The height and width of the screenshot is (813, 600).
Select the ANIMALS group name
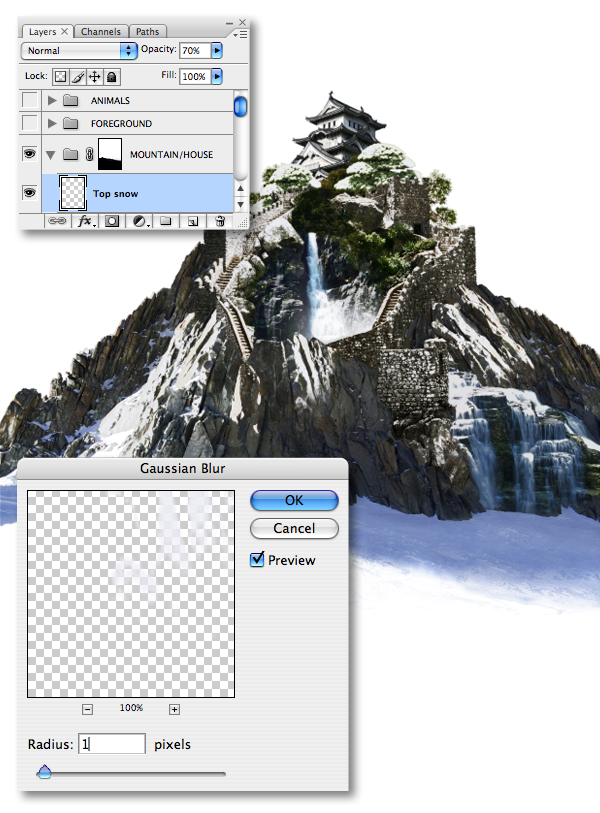point(110,101)
